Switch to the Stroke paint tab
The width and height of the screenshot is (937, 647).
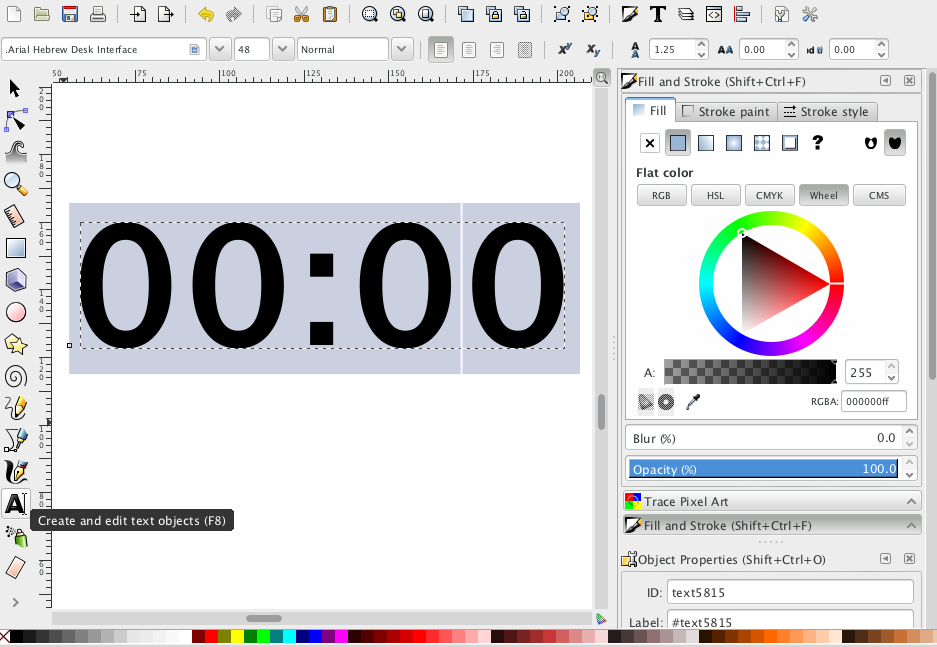(727, 112)
